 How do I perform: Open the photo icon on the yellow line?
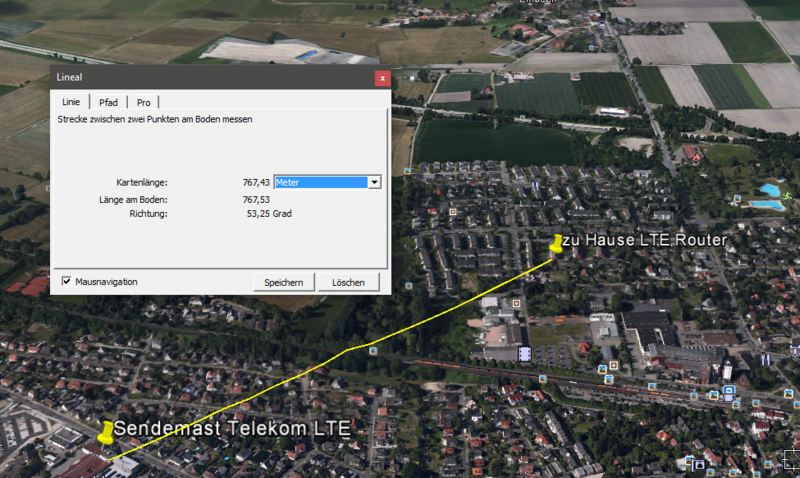[x=373, y=351]
